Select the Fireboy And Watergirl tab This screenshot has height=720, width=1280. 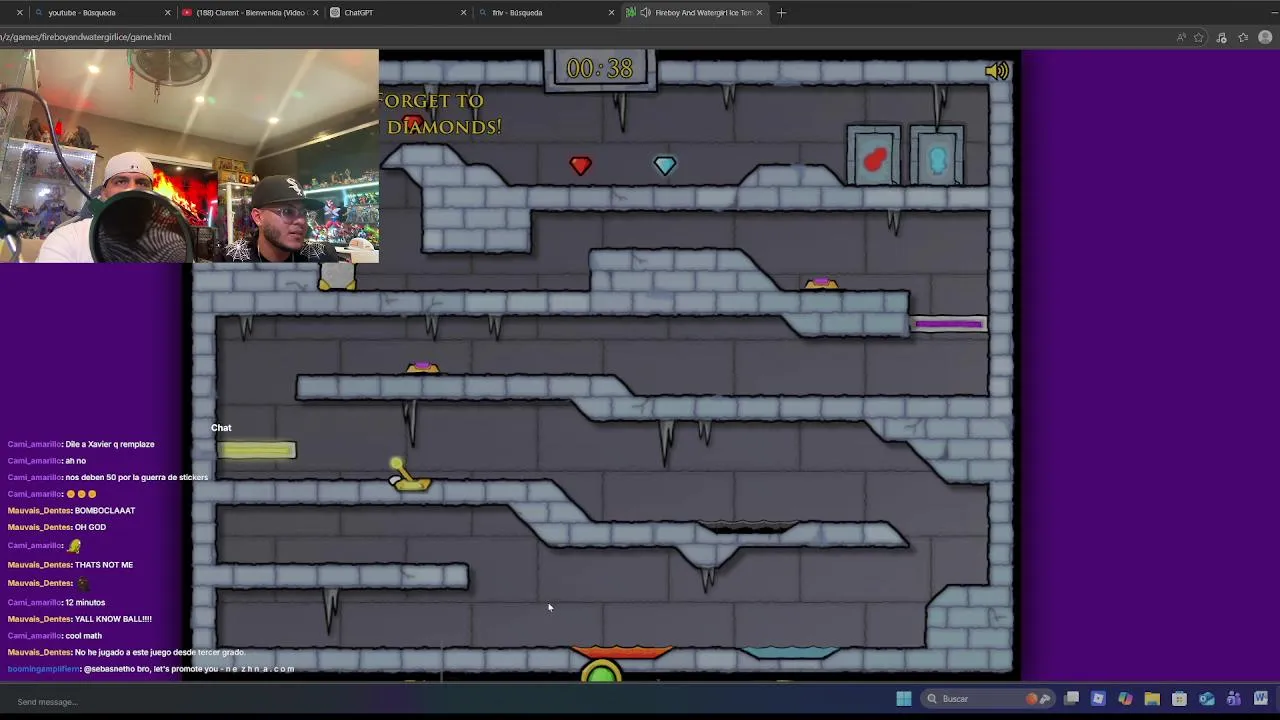(x=695, y=13)
